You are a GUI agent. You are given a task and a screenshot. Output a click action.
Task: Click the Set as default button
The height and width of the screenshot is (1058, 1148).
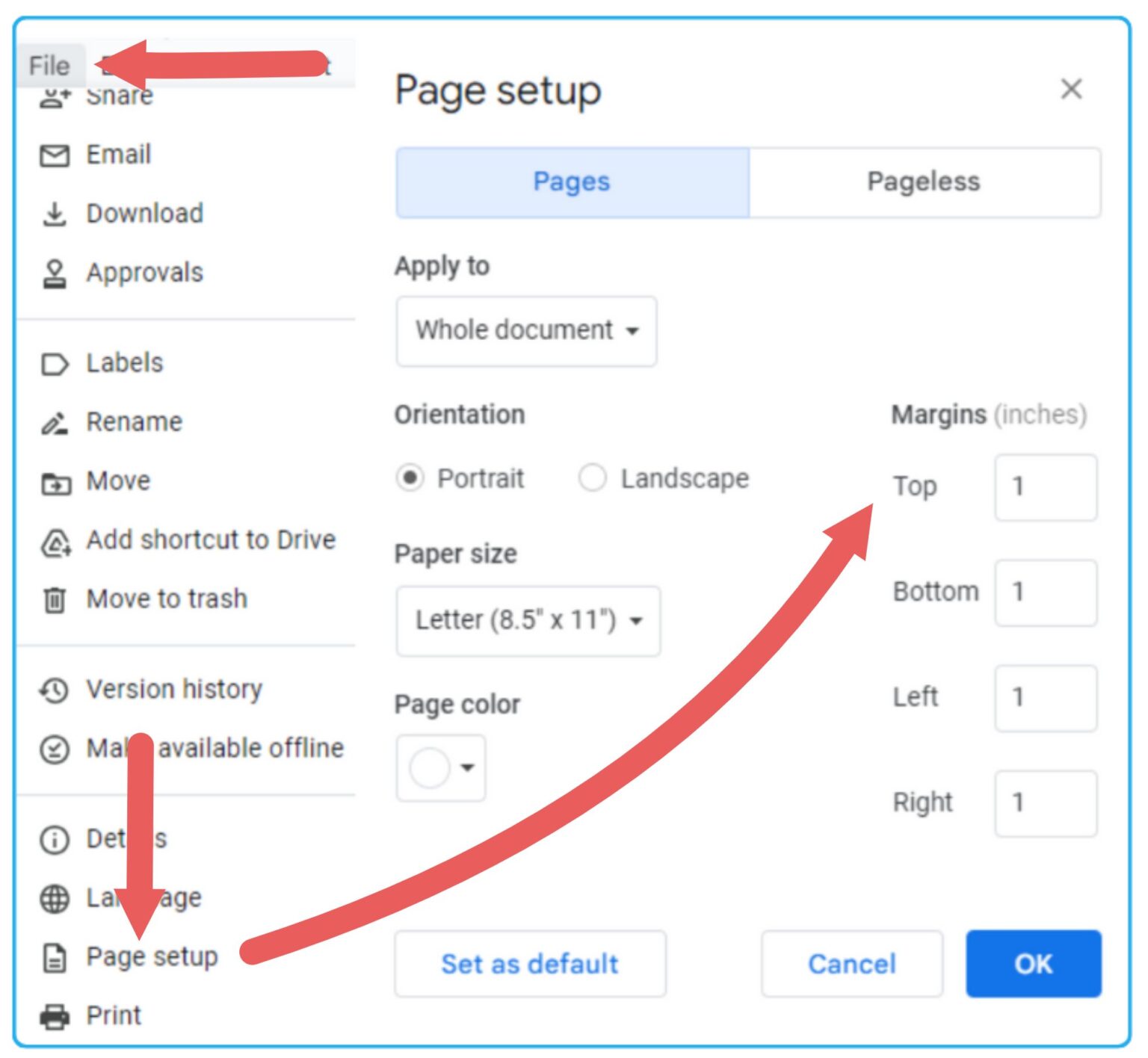pos(529,964)
